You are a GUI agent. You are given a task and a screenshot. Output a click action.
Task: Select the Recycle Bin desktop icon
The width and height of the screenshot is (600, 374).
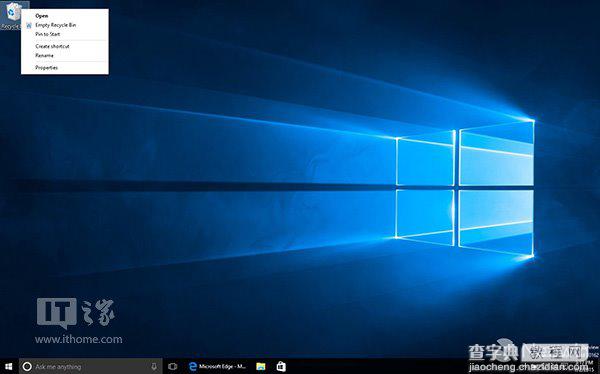click(13, 16)
